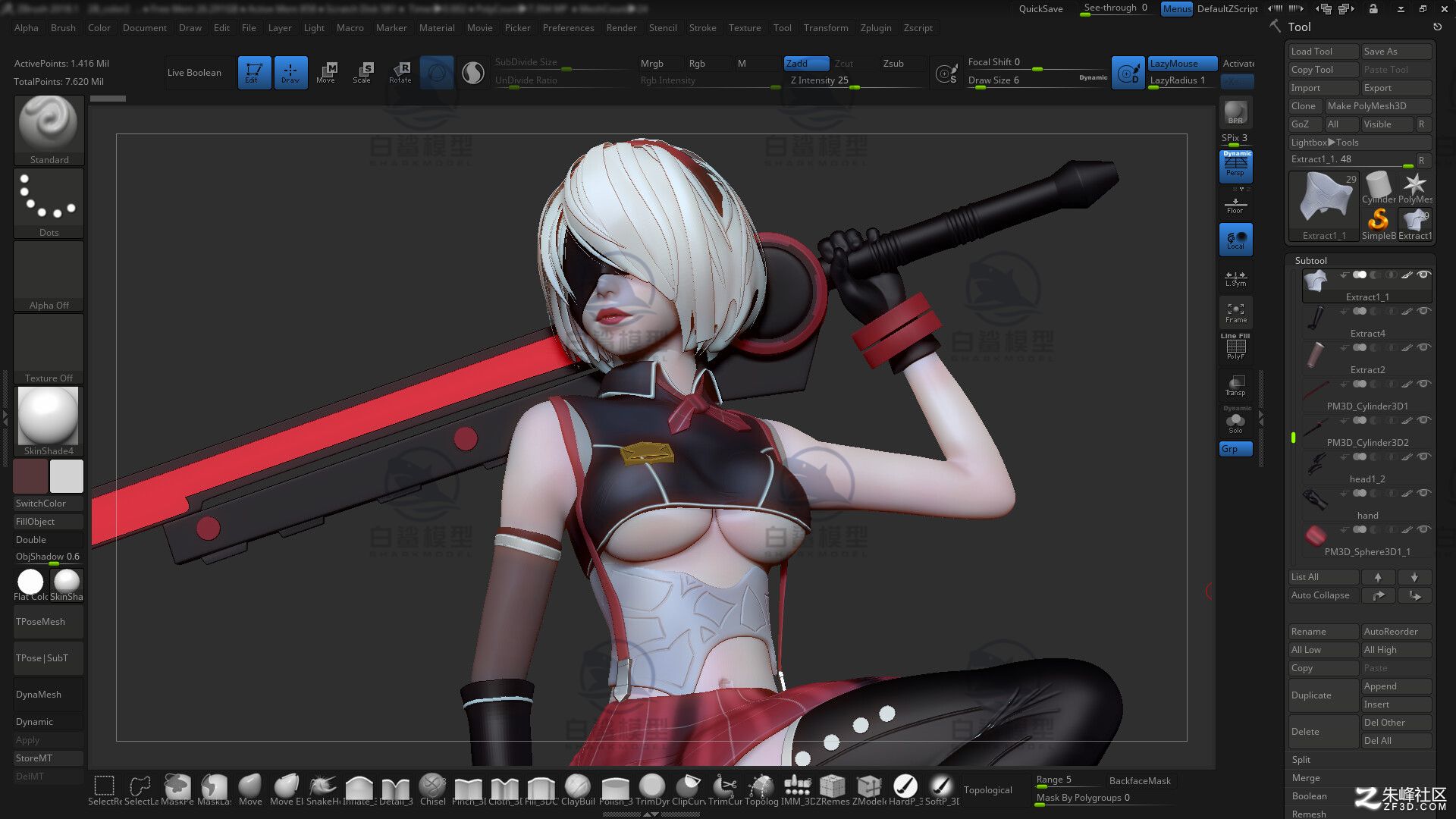Expand the Boolean subpalette

coord(1310,795)
